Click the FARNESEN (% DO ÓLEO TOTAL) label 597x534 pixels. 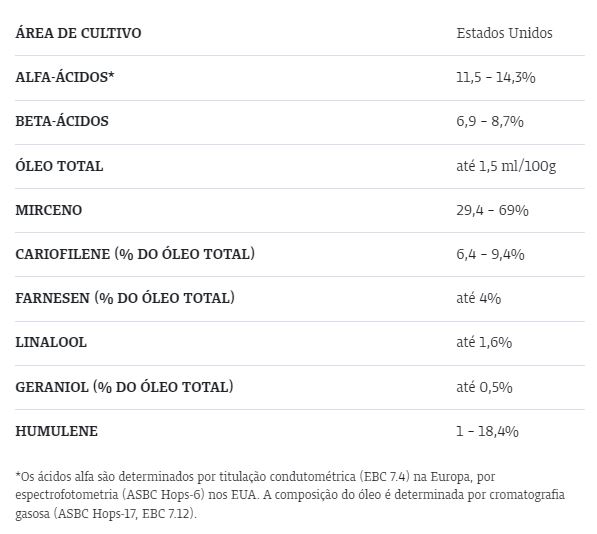125,298
